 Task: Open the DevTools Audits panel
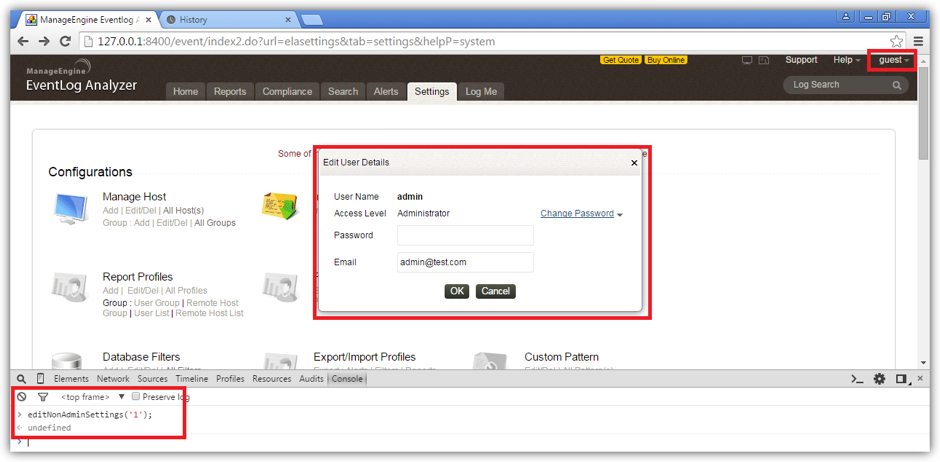tap(311, 379)
